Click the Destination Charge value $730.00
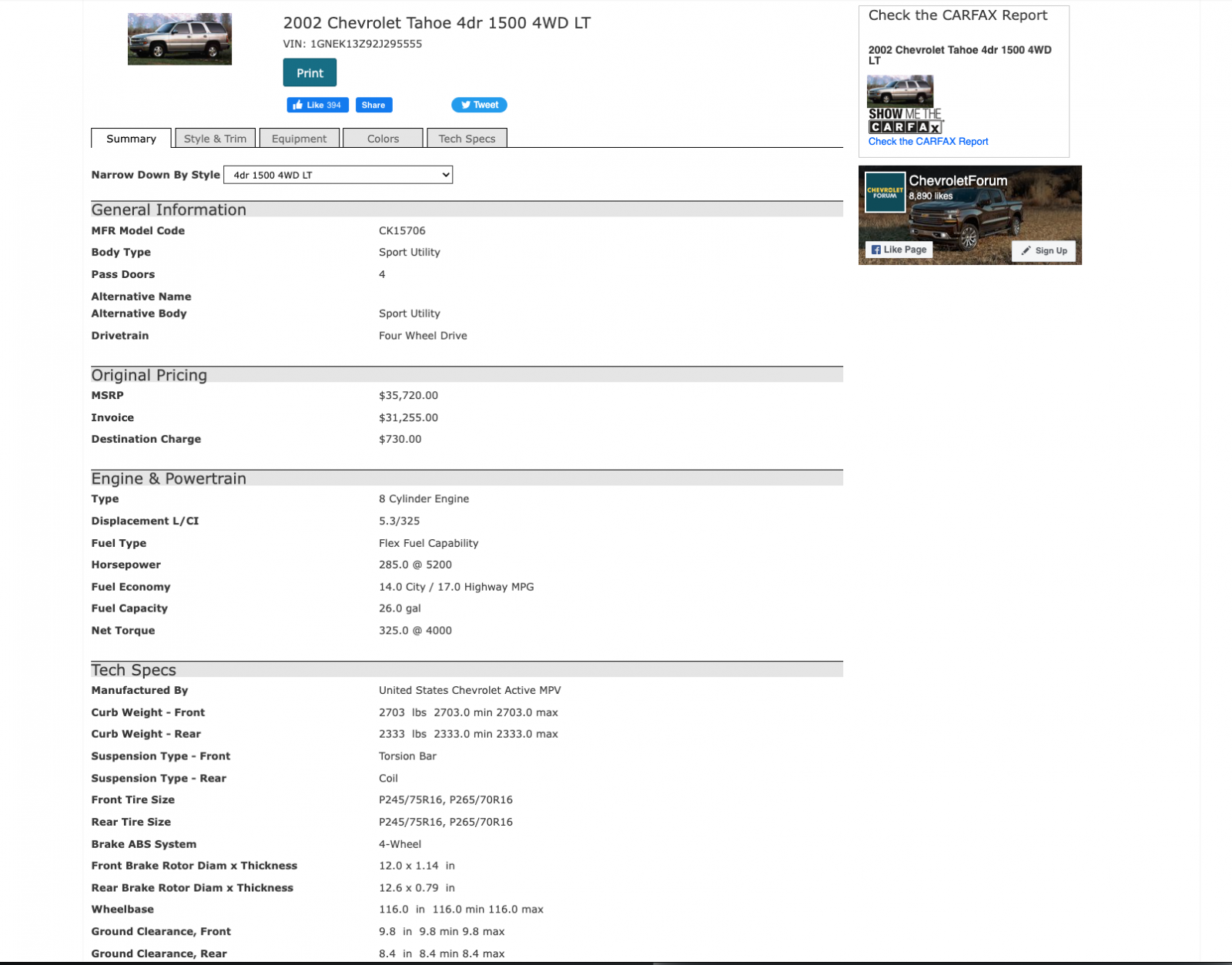The height and width of the screenshot is (965, 1232). [400, 439]
